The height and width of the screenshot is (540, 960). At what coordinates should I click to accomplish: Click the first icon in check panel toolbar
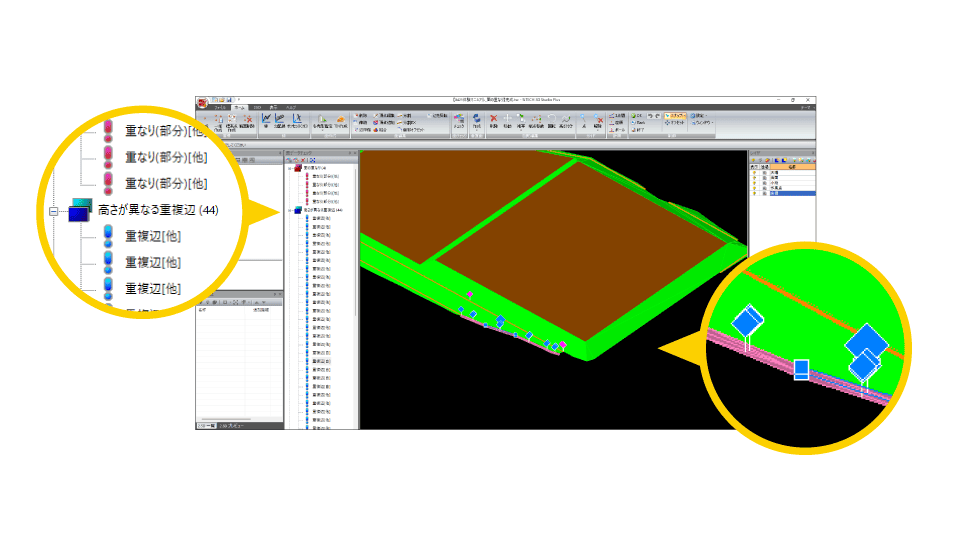coord(289,160)
